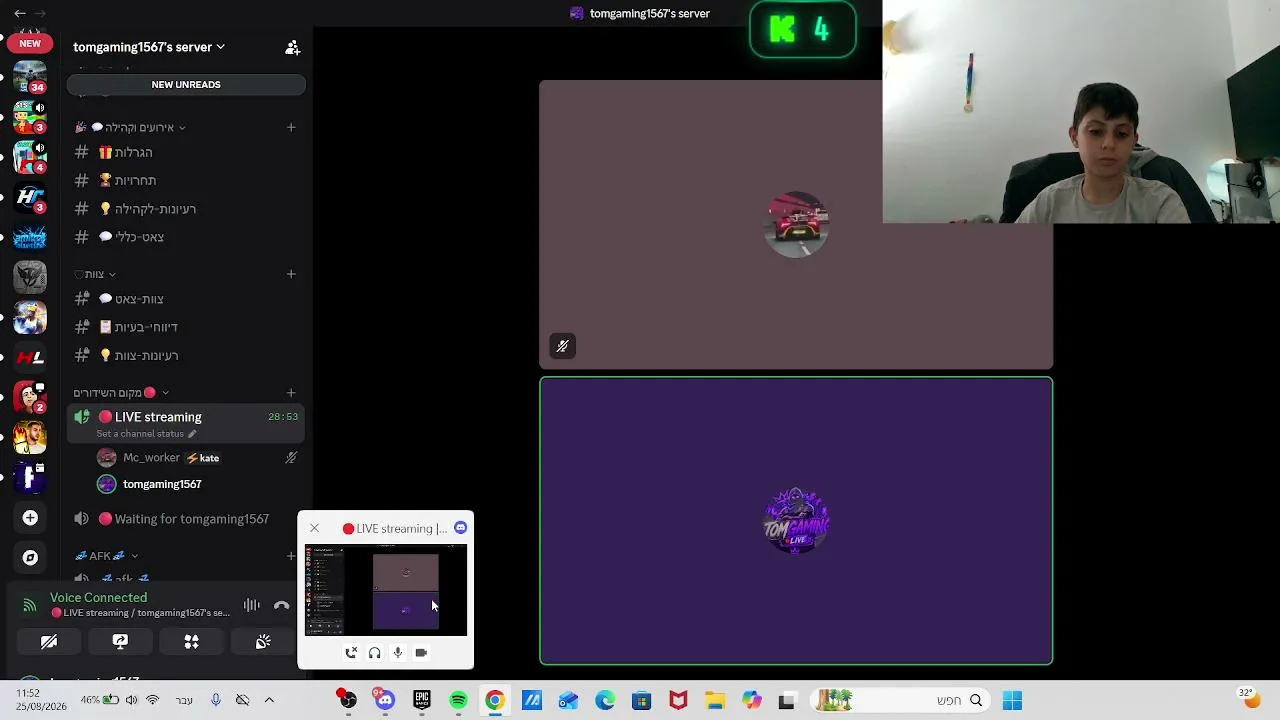Screen dimensions: 1280x720
Task: Open the server with F logo icon
Action: click(x=30, y=477)
